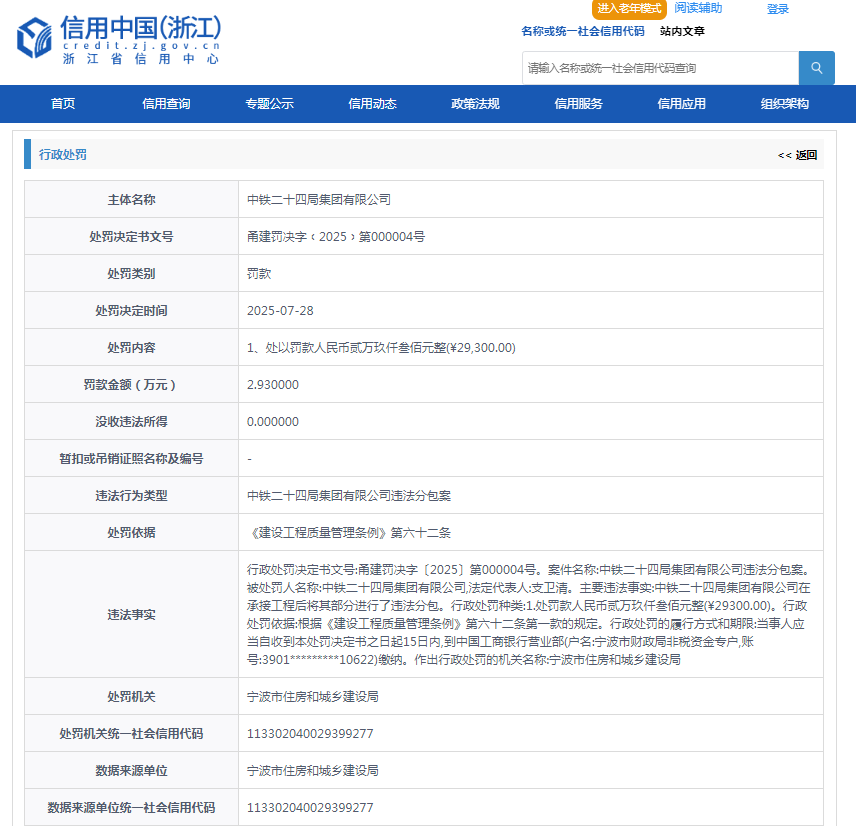Click 《建设工程质量管理条例》第六十二条 basis text

349,533
